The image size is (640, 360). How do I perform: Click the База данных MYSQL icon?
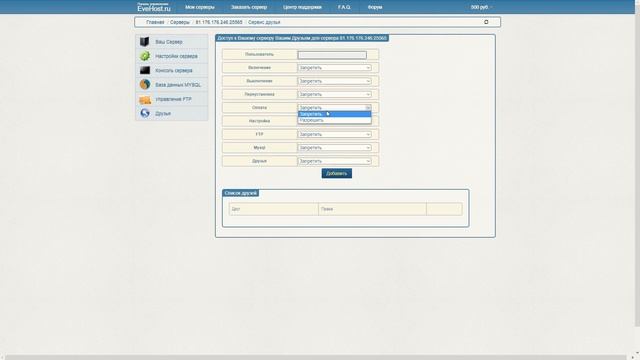click(x=144, y=84)
